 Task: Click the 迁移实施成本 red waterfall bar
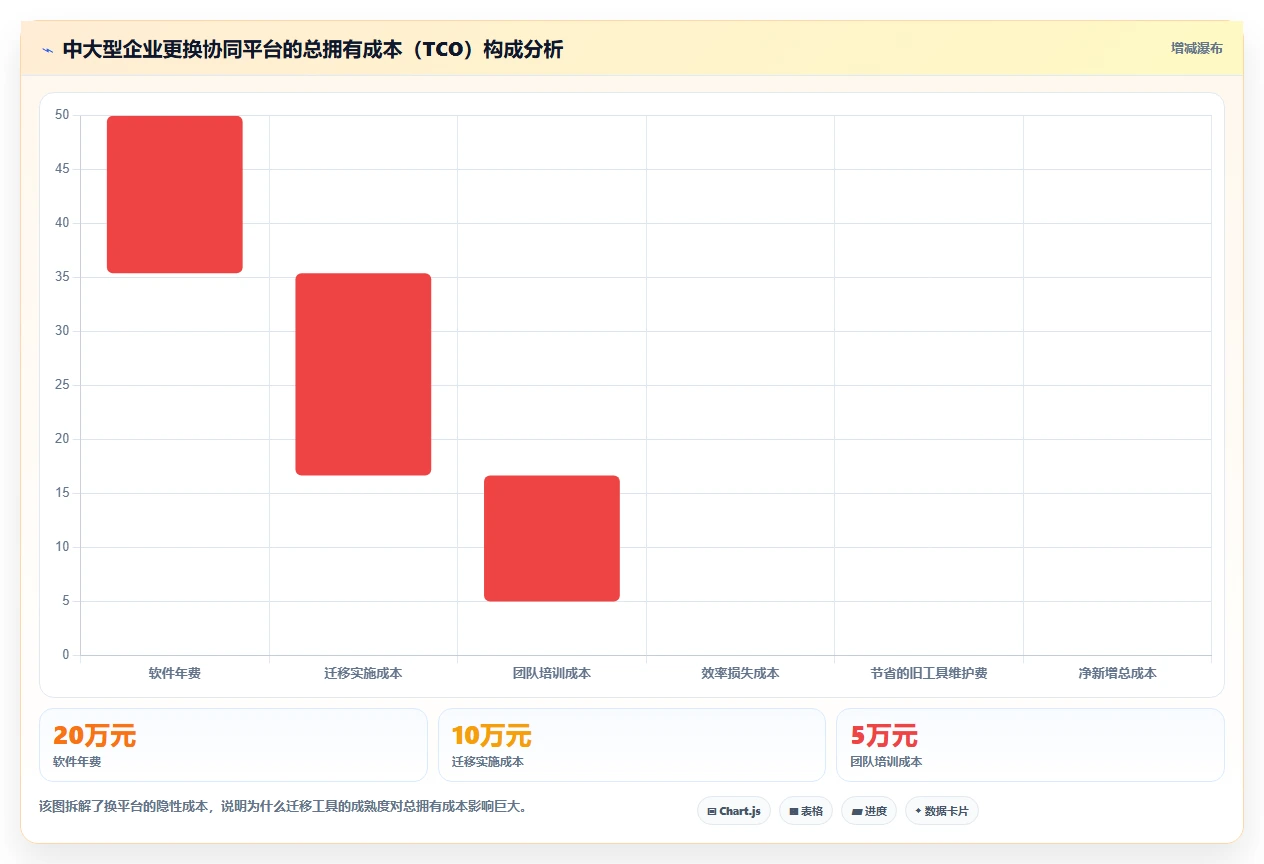click(x=363, y=374)
